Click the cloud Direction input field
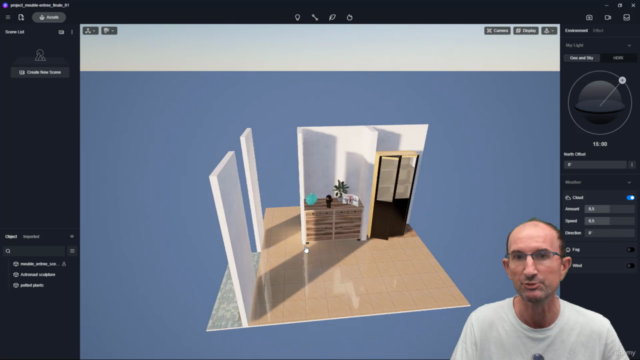The height and width of the screenshot is (360, 640). click(x=609, y=233)
